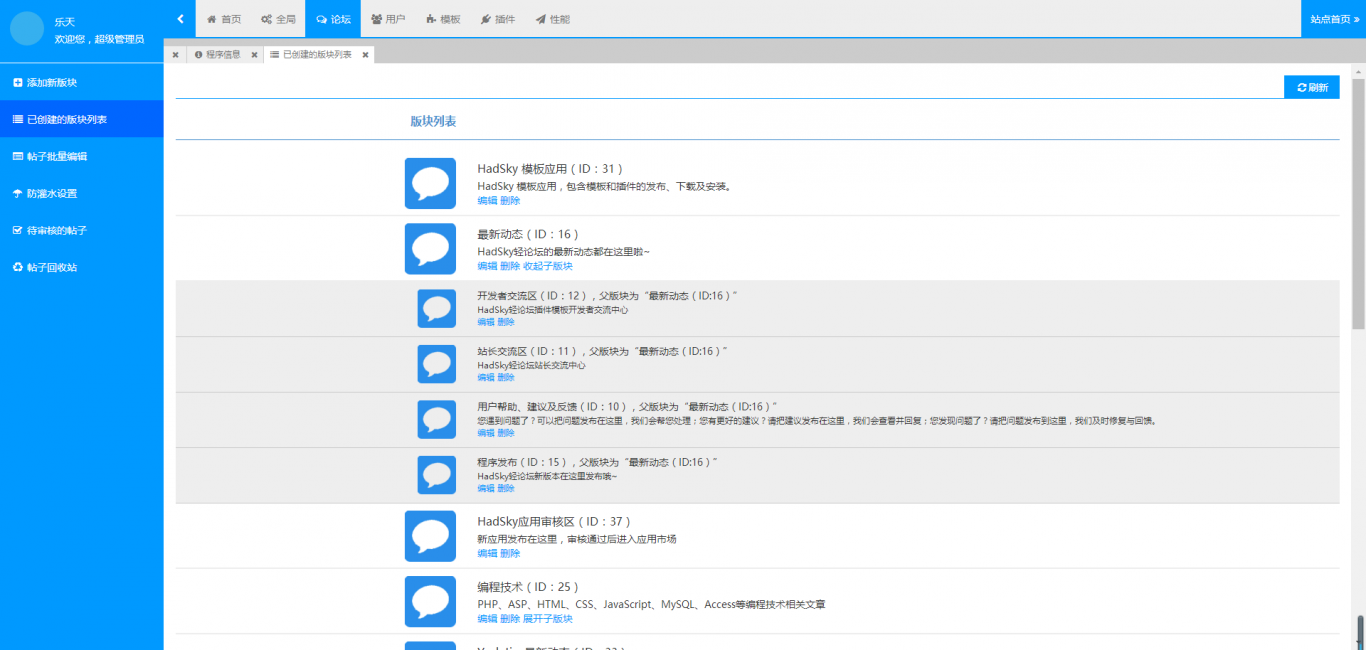1366x650 pixels.
Task: Go to 站点首页 site homepage
Action: click(1333, 19)
